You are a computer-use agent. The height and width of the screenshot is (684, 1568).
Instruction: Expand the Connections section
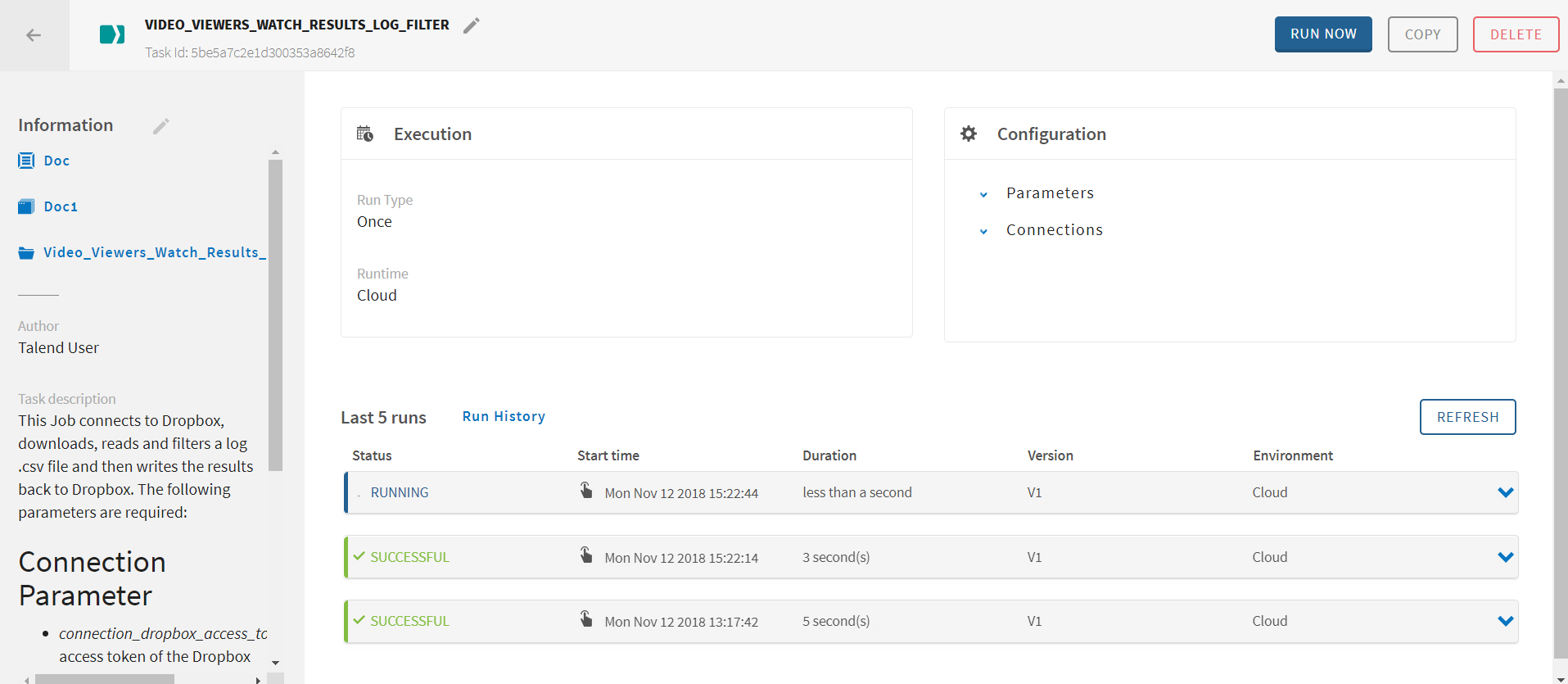tap(983, 231)
